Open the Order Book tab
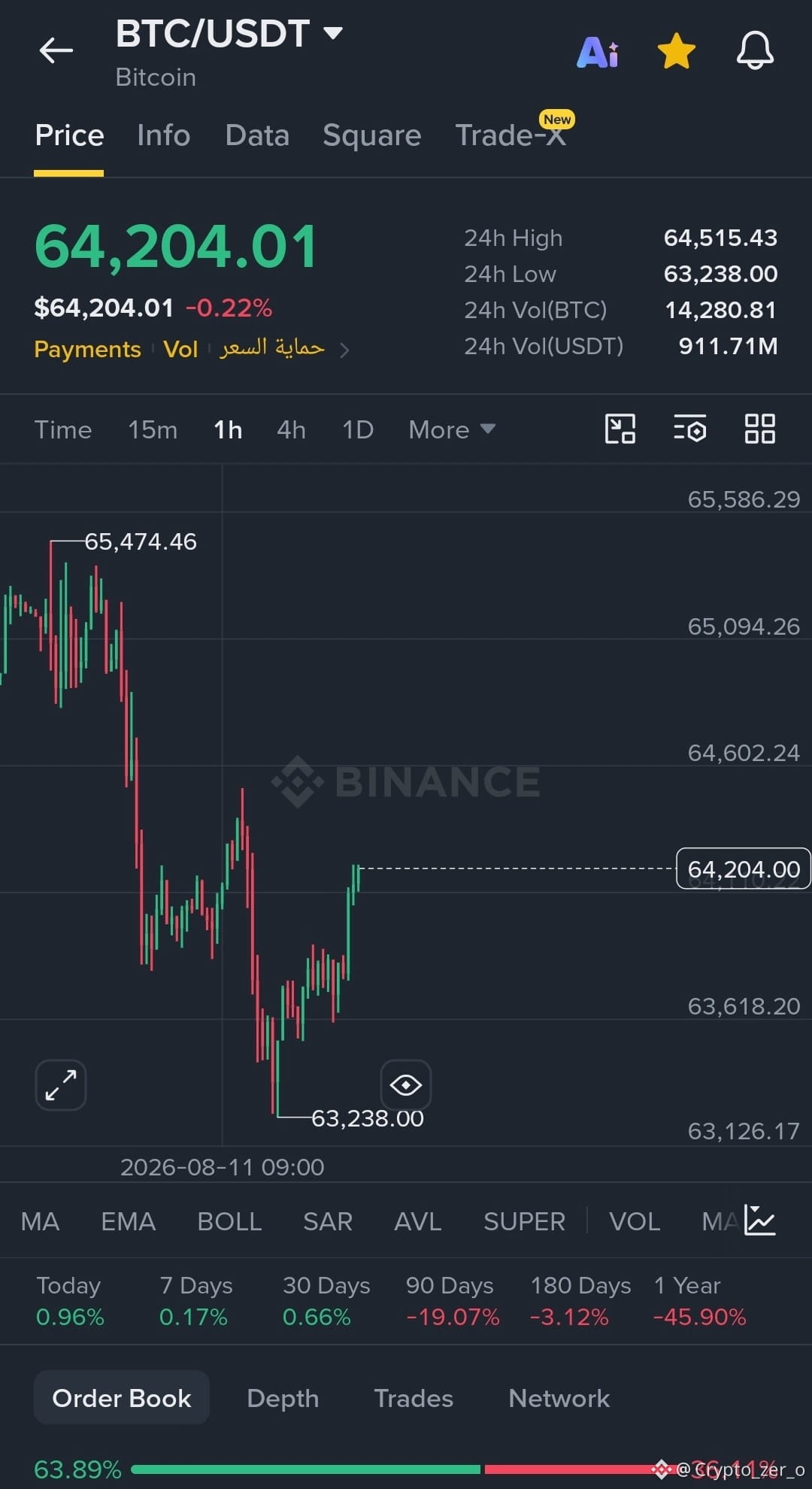The width and height of the screenshot is (812, 1489). (x=122, y=1398)
